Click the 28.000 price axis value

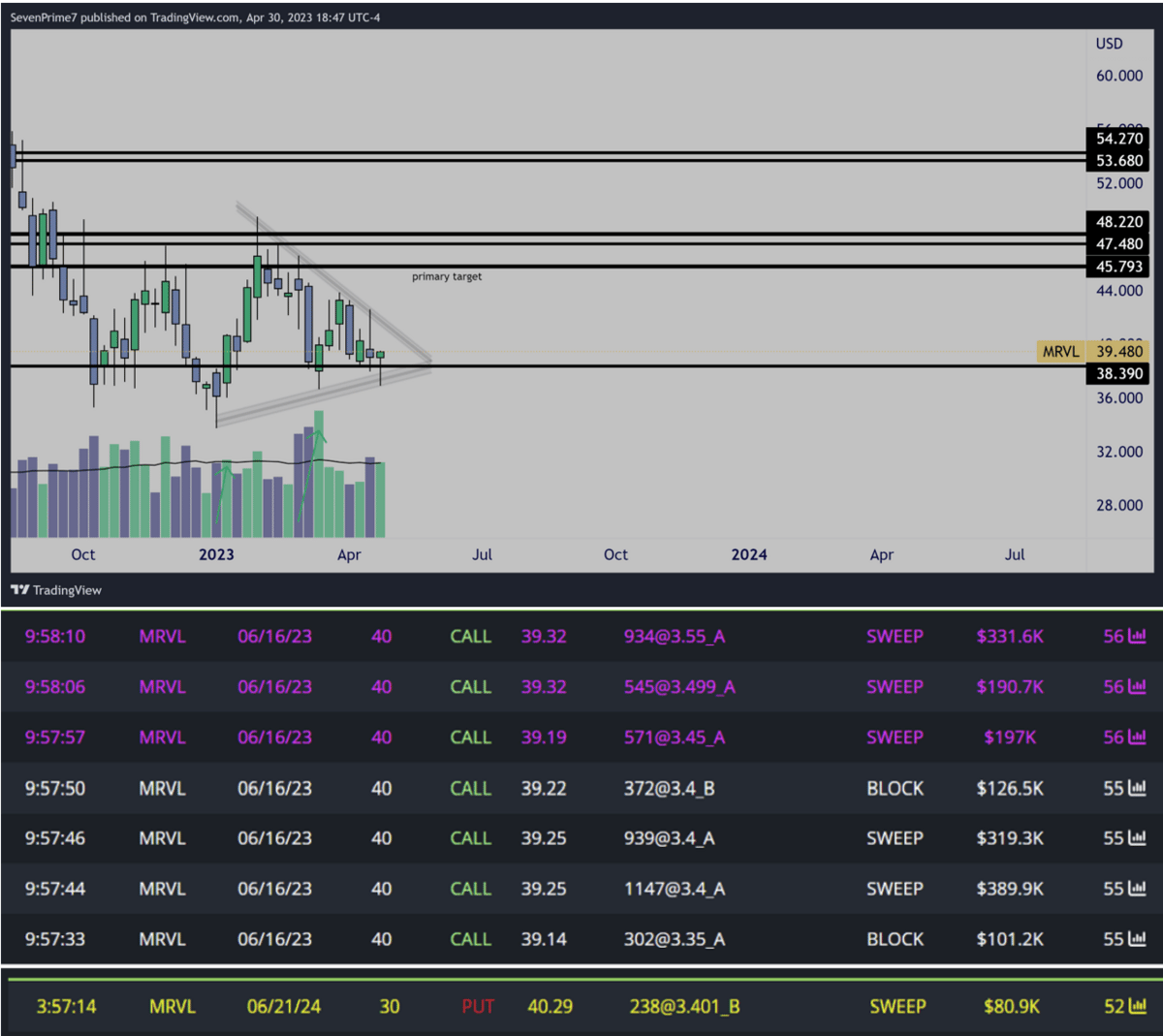click(x=1119, y=505)
